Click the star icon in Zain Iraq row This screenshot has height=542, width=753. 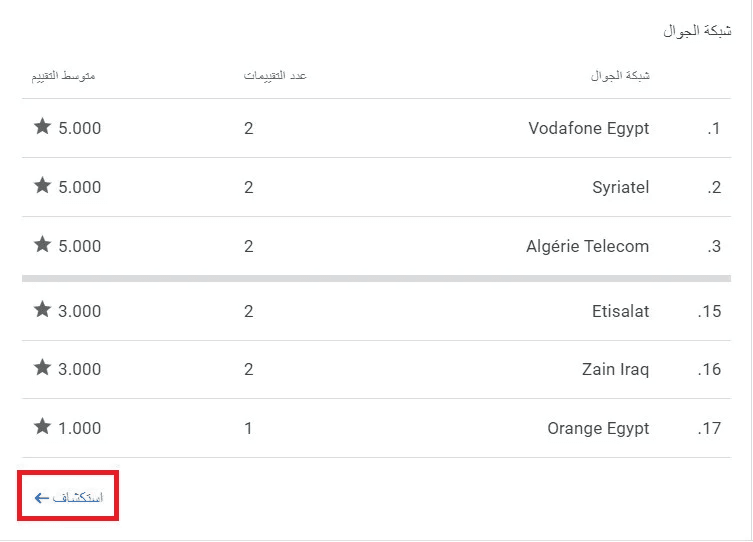coord(42,368)
